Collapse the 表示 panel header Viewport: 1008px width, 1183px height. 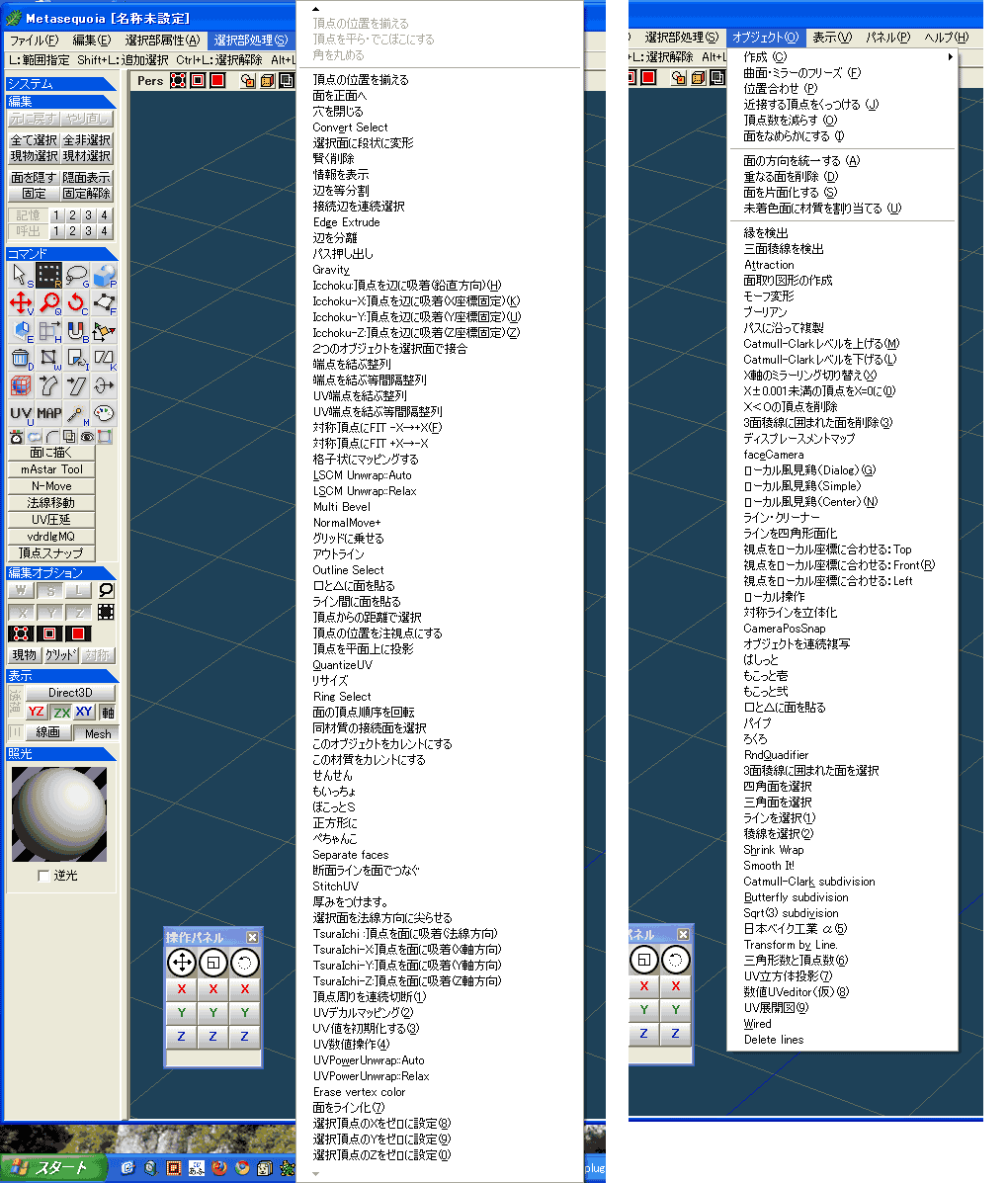tap(60, 675)
